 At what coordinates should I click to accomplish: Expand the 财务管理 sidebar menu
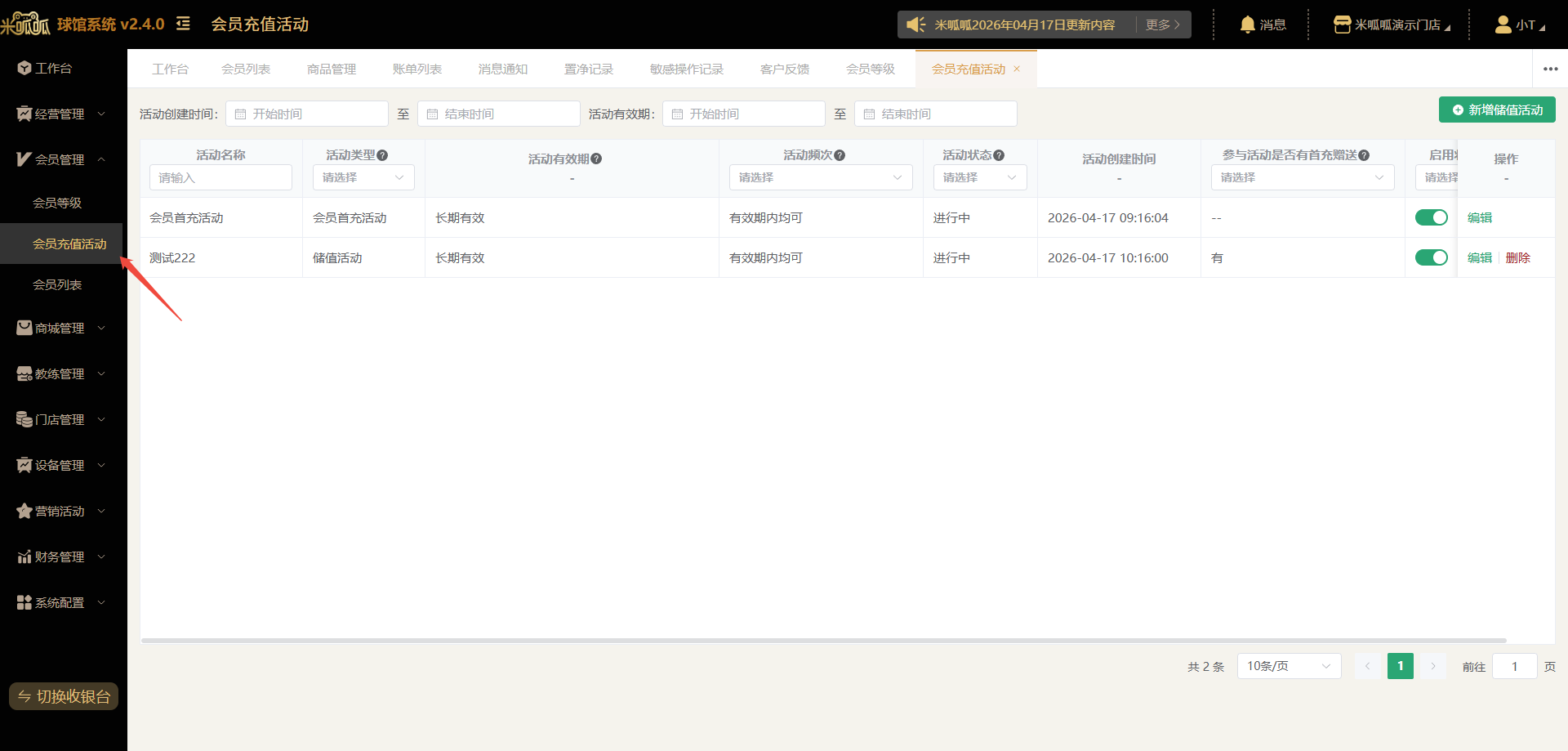pyautogui.click(x=61, y=557)
